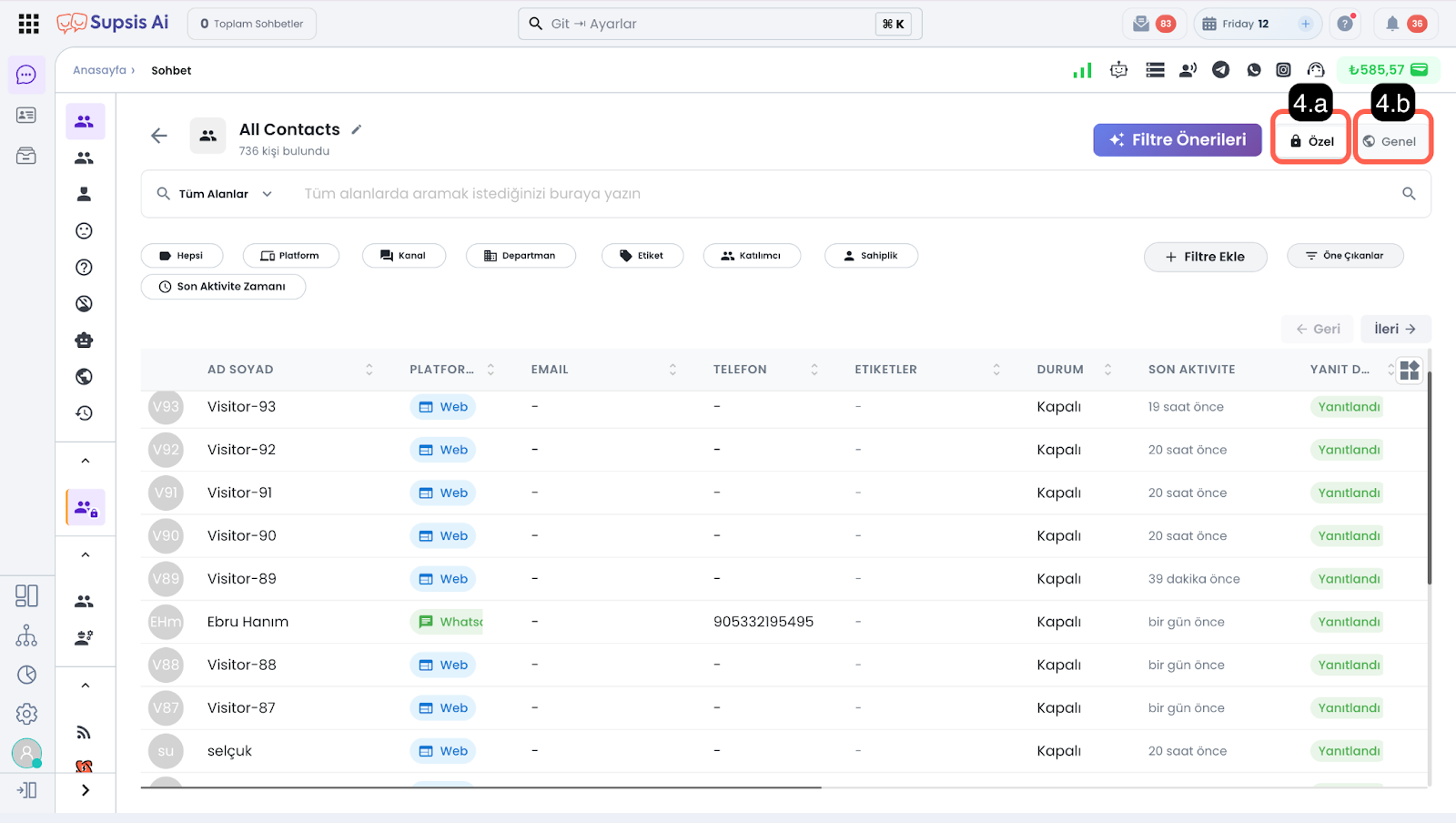1456x823 pixels.
Task: Toggle the Hepsi filter chip
Action: [x=181, y=256]
